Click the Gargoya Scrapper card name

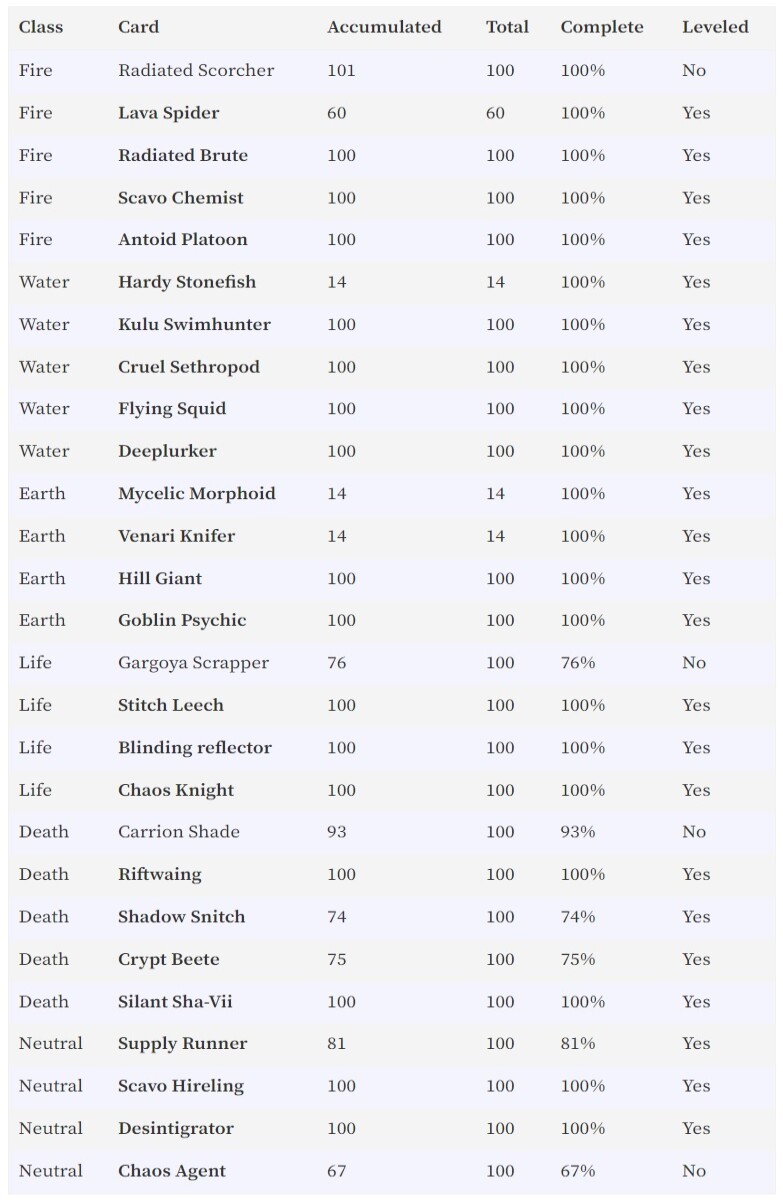(193, 662)
